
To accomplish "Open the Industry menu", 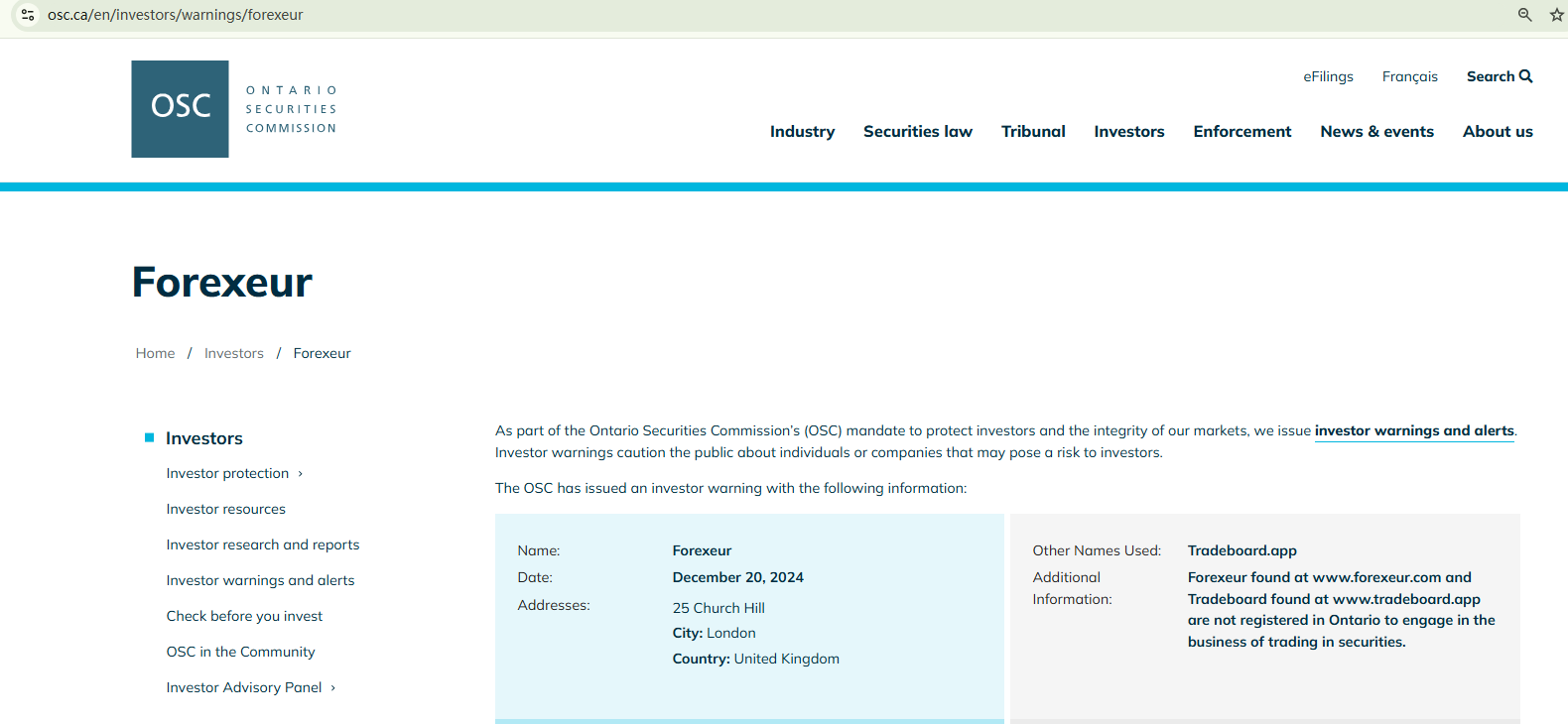I will point(802,131).
